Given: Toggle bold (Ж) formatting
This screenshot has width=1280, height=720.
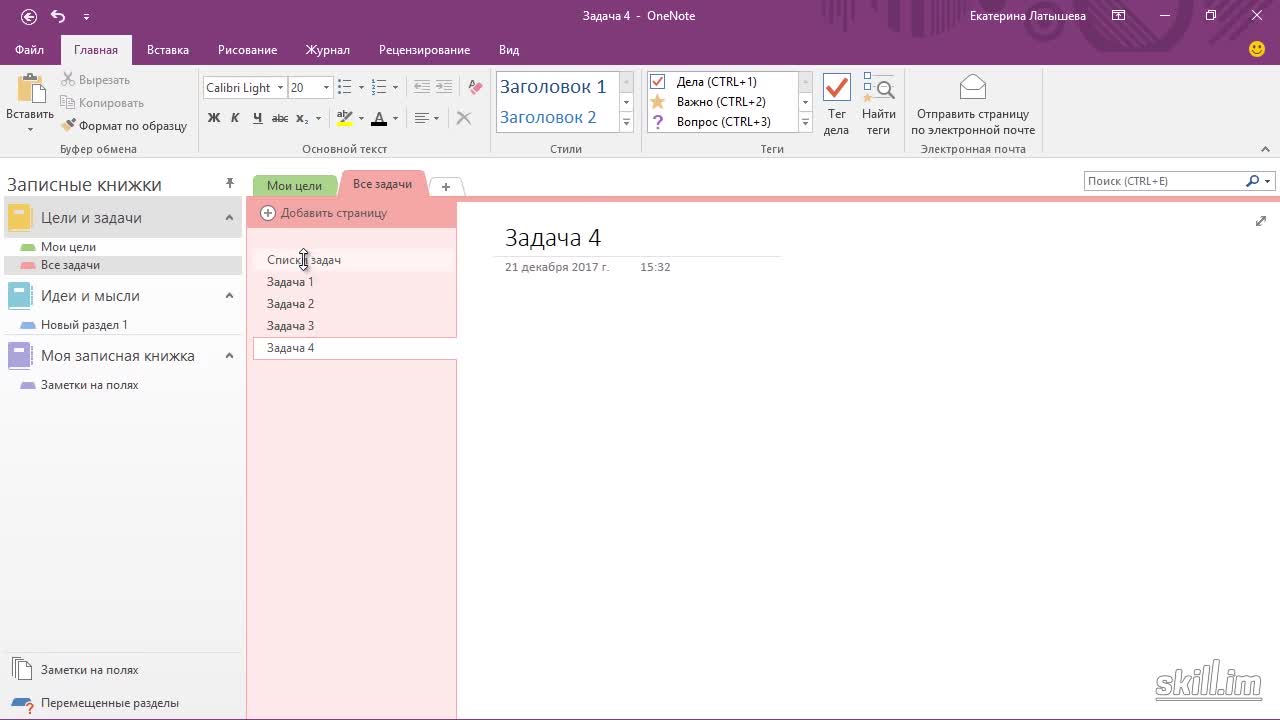Looking at the screenshot, I should click(x=214, y=118).
